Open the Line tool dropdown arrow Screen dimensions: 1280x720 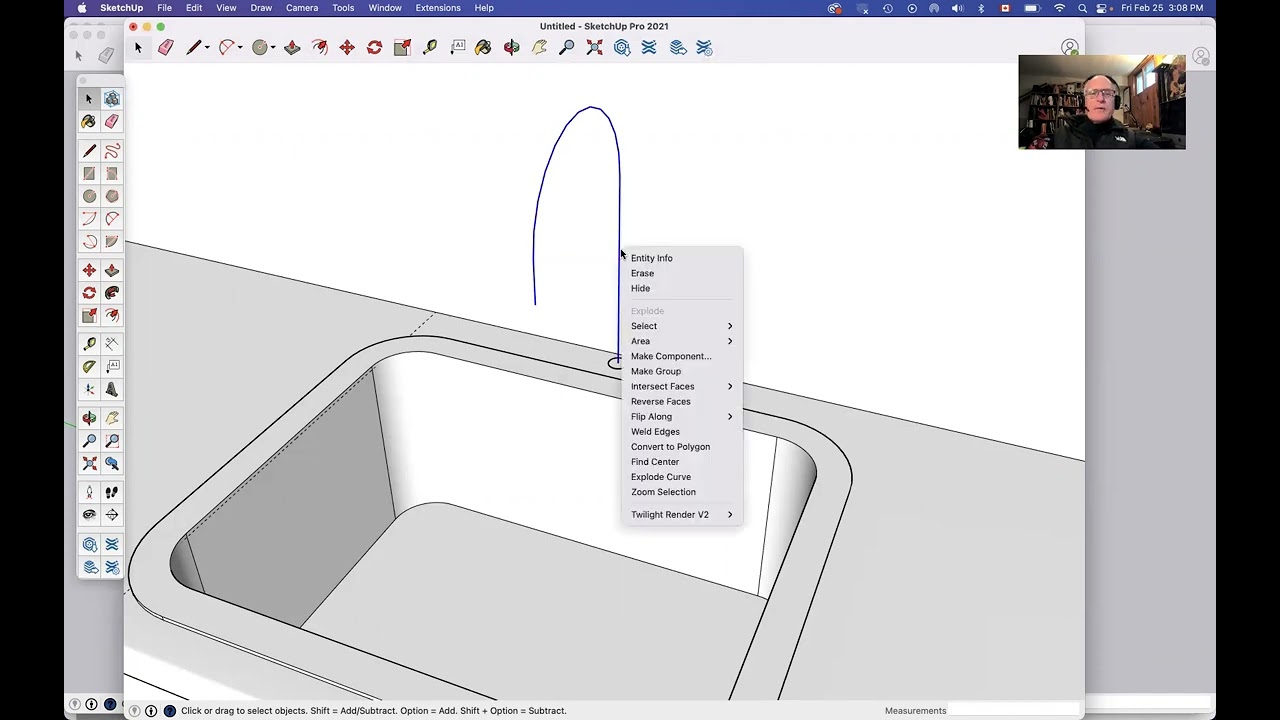coord(206,47)
